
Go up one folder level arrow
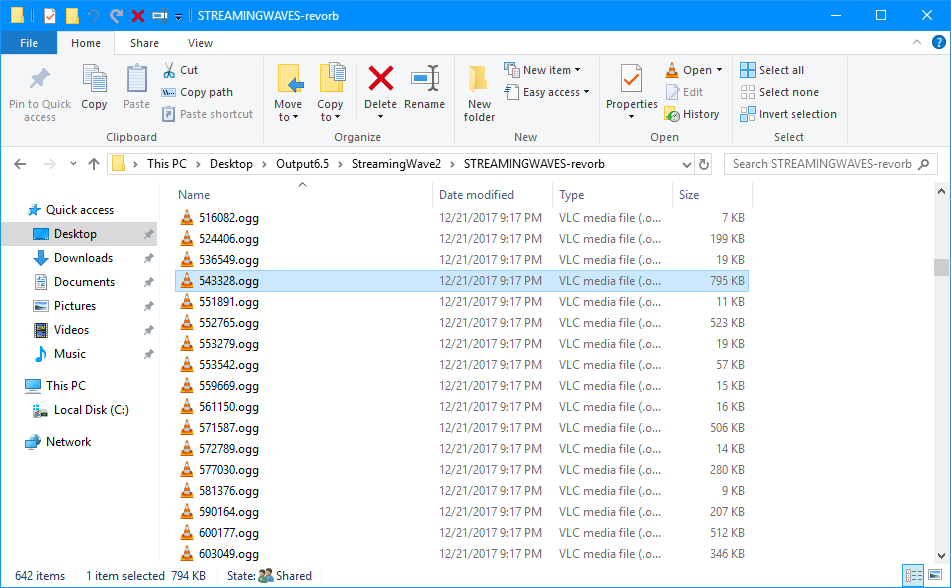tap(94, 164)
